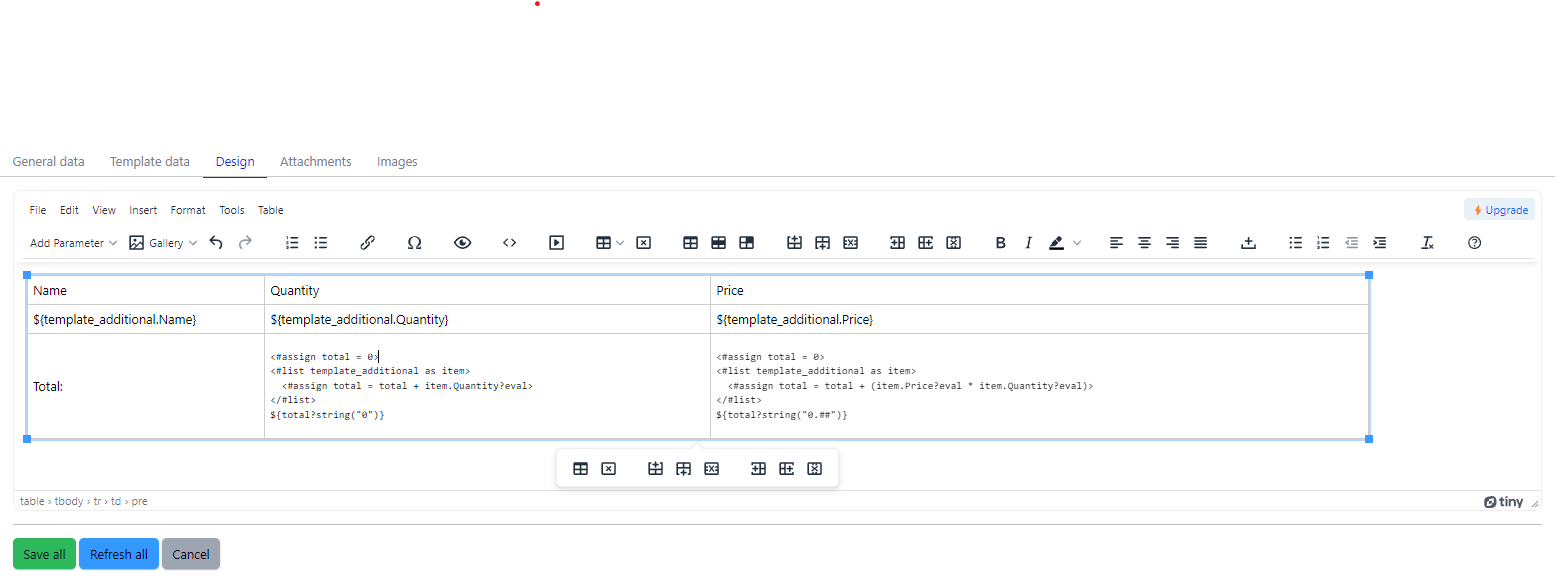Preview the document with the eye icon
The height and width of the screenshot is (579, 1560).
(462, 242)
